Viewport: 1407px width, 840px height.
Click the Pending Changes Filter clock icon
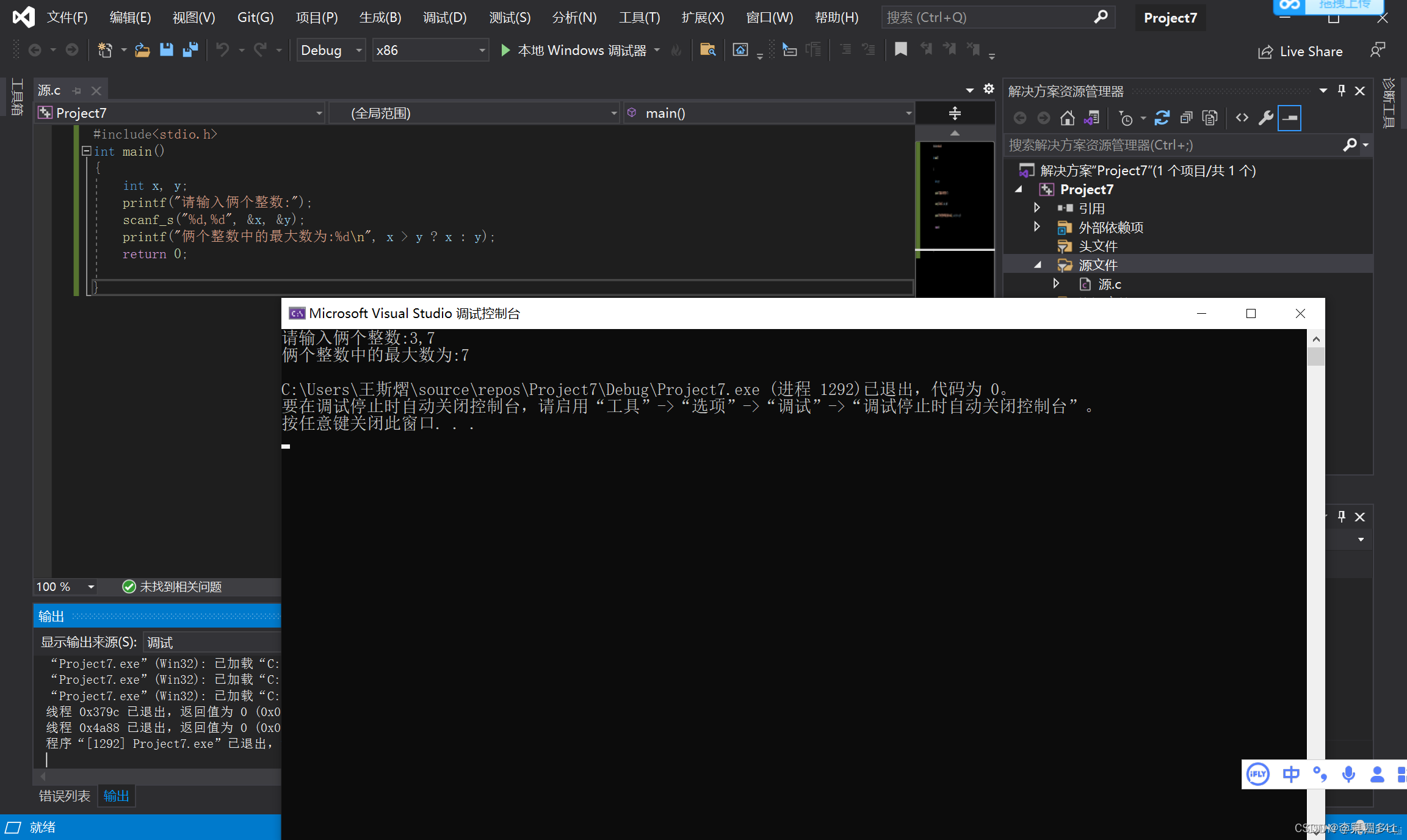[x=1126, y=118]
